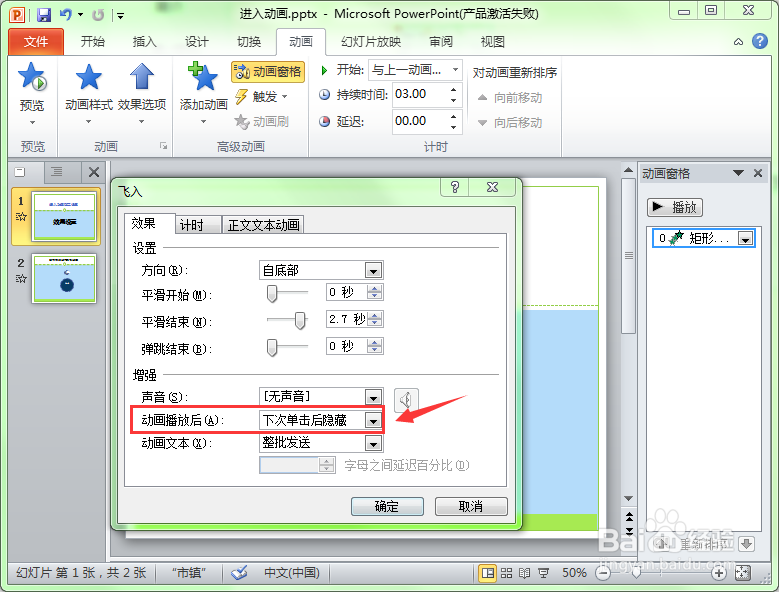779x592 pixels.
Task: Switch to Slide Sorter view icon
Action: (506, 573)
